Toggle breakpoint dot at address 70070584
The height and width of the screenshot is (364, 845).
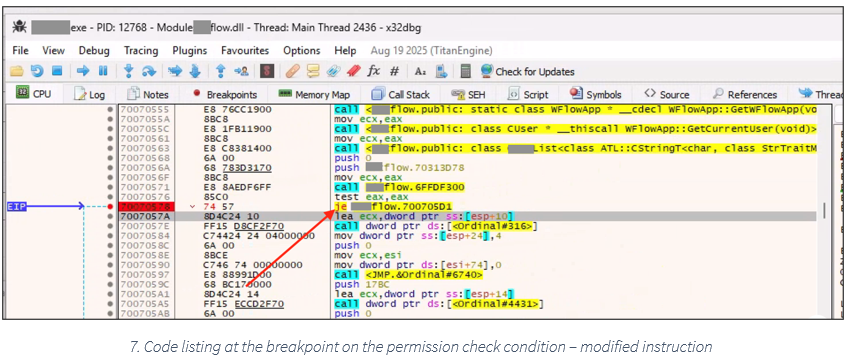tap(110, 236)
